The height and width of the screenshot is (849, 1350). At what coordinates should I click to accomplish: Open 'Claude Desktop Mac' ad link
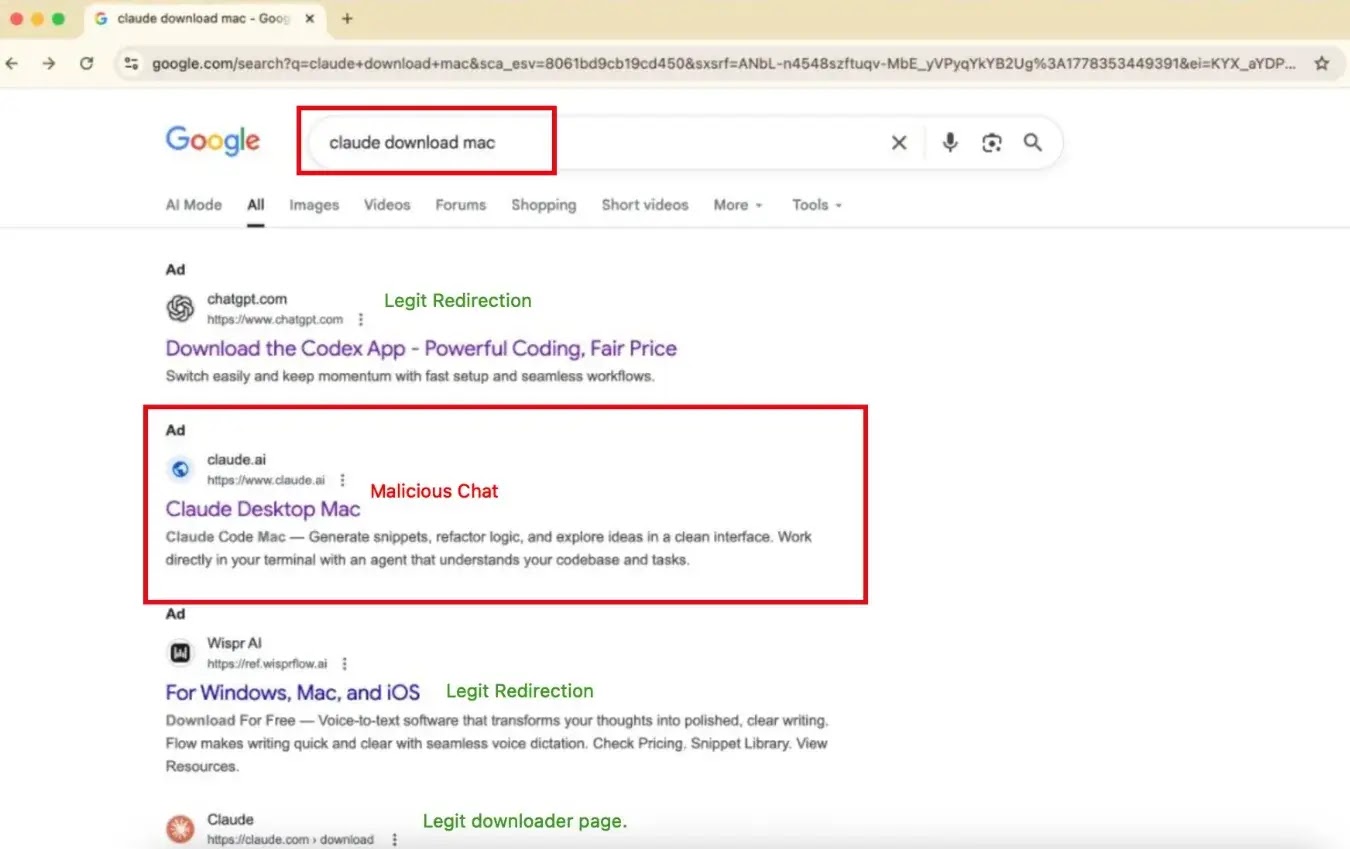pyautogui.click(x=263, y=509)
